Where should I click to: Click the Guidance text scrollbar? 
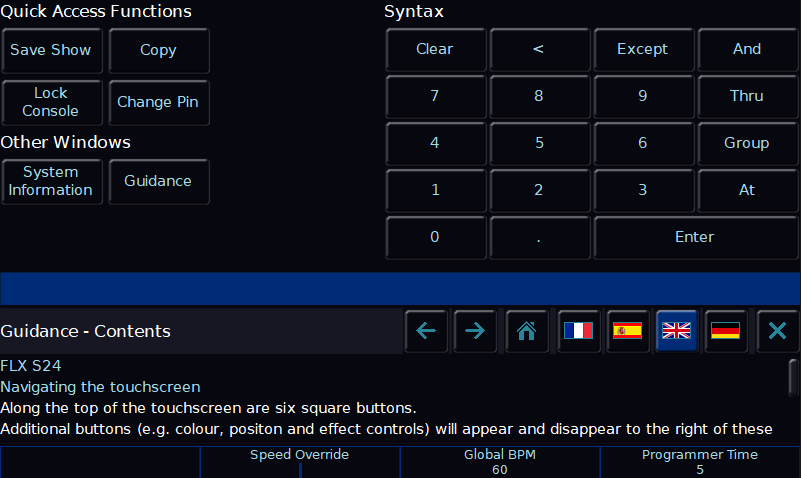click(x=793, y=378)
